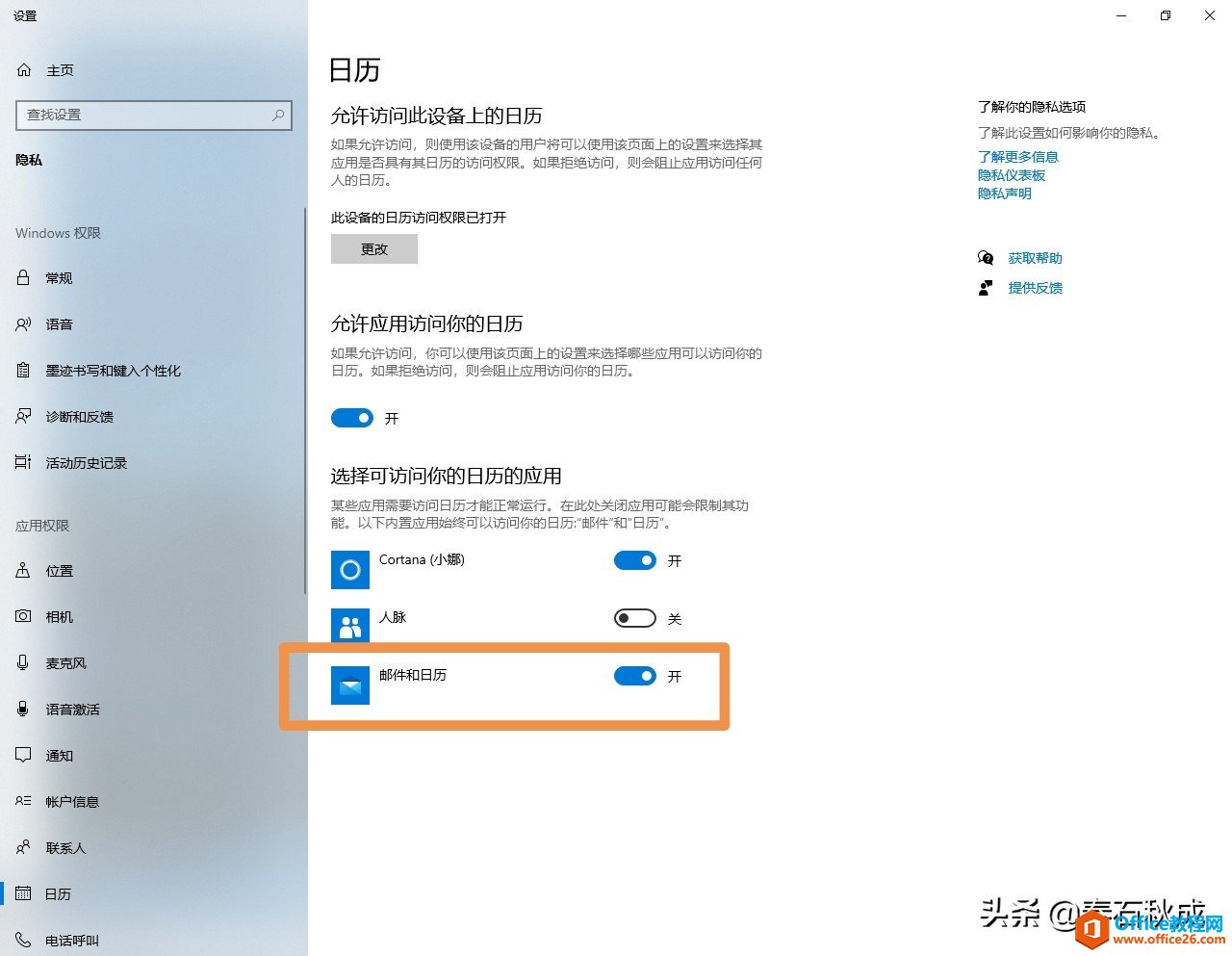Image resolution: width=1232 pixels, height=956 pixels.
Task: Minimize the Settings window
Action: tap(1120, 15)
